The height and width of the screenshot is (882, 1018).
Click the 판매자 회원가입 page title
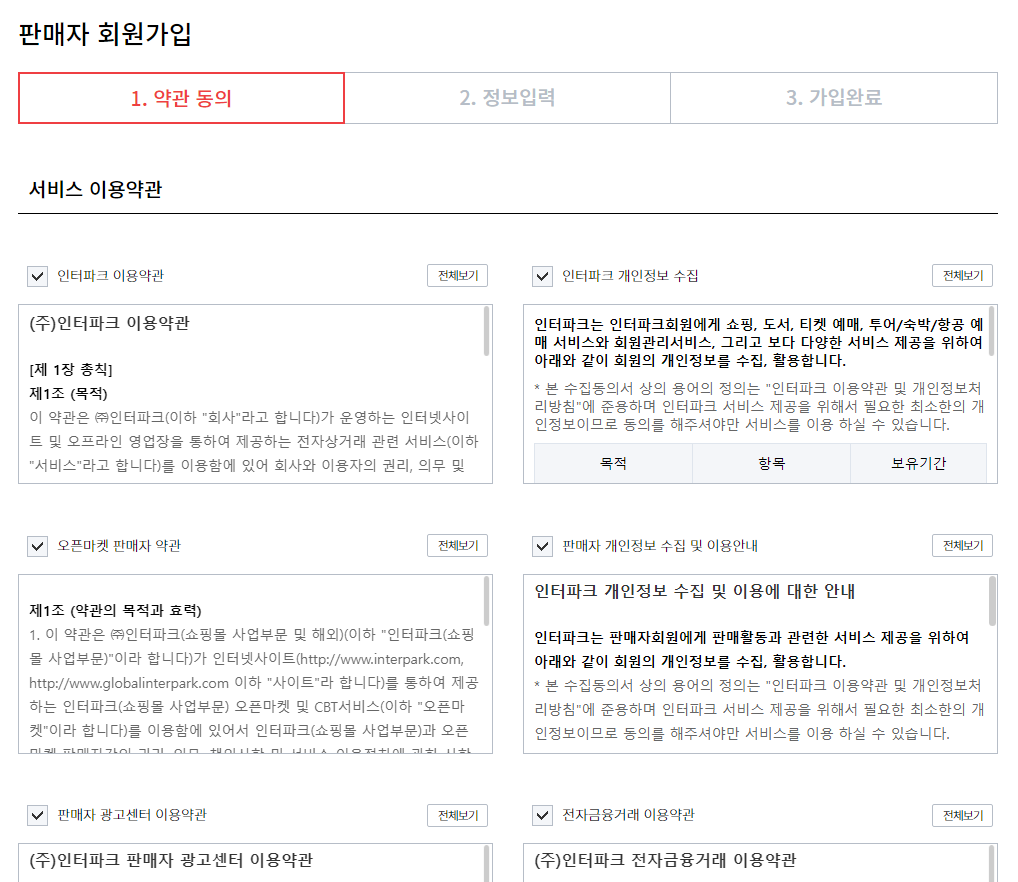tap(105, 34)
